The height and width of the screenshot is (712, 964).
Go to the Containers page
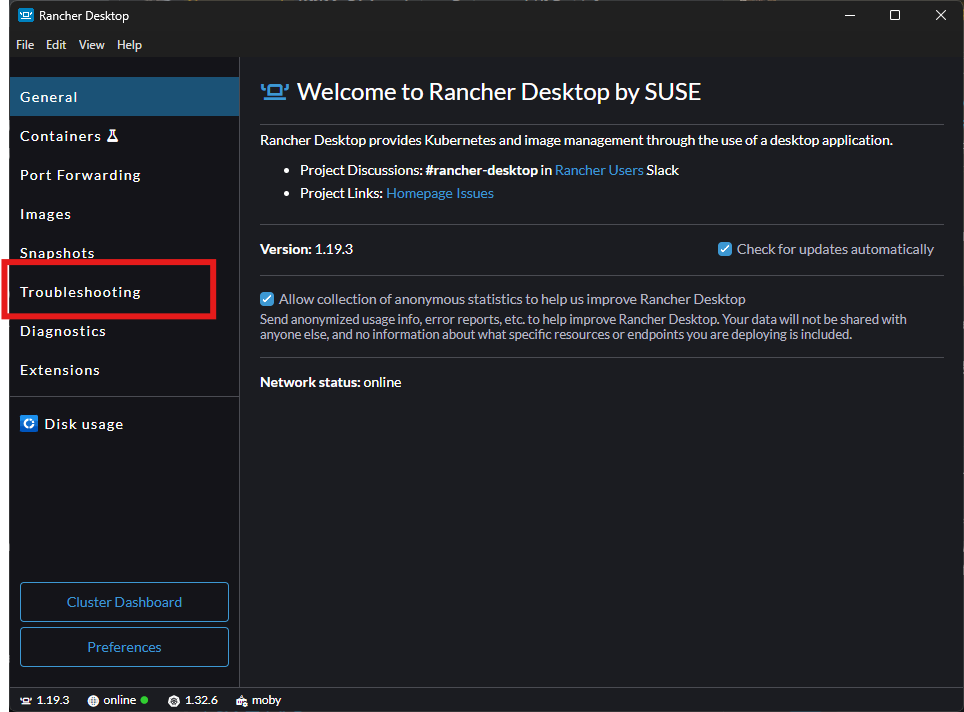click(x=124, y=136)
